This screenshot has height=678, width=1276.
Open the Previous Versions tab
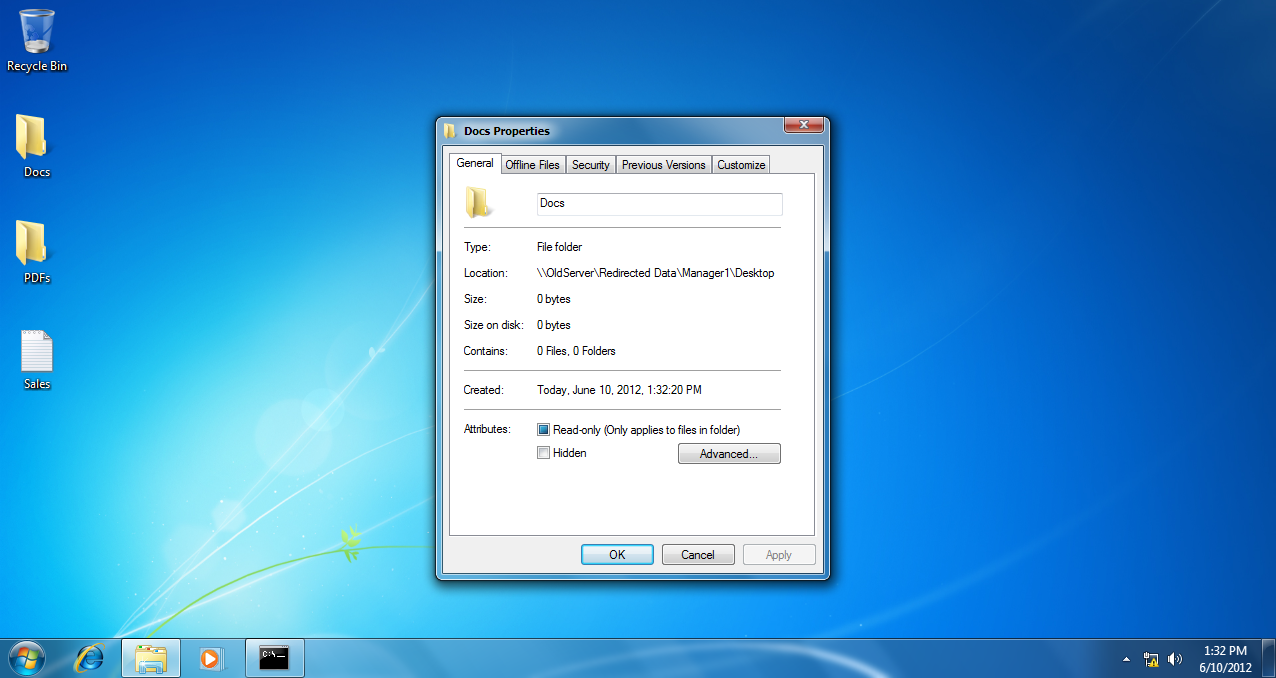tap(663, 164)
